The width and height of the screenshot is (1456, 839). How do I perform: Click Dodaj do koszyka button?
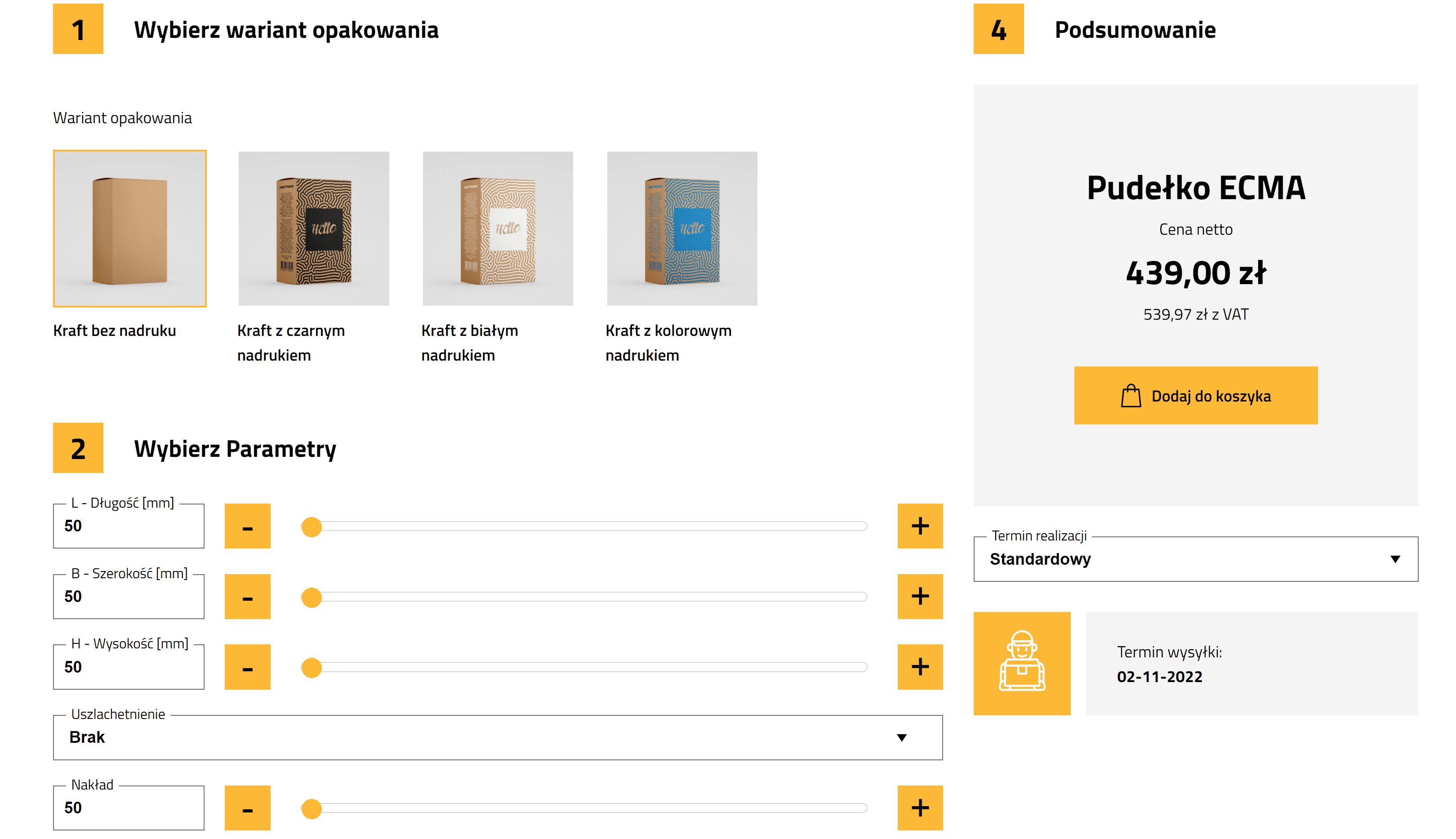coord(1195,395)
